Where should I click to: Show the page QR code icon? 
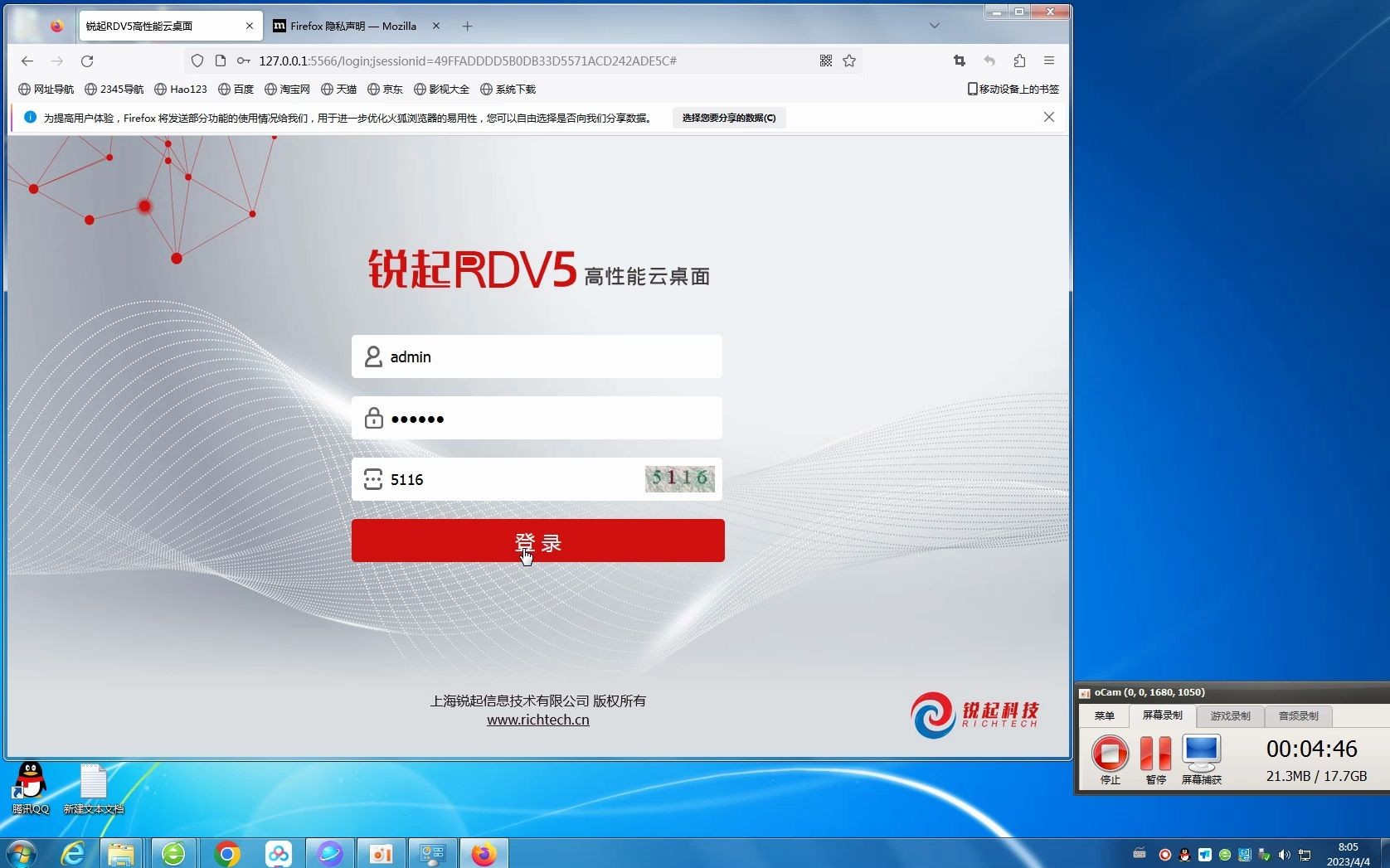(826, 61)
